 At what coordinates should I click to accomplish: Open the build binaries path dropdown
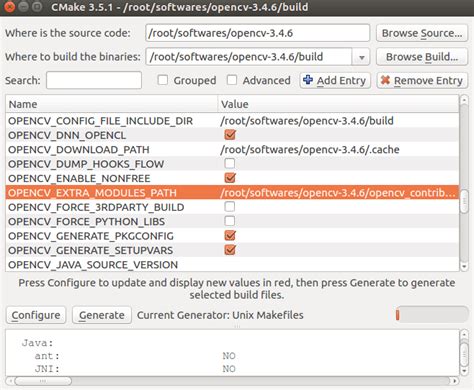(x=361, y=57)
